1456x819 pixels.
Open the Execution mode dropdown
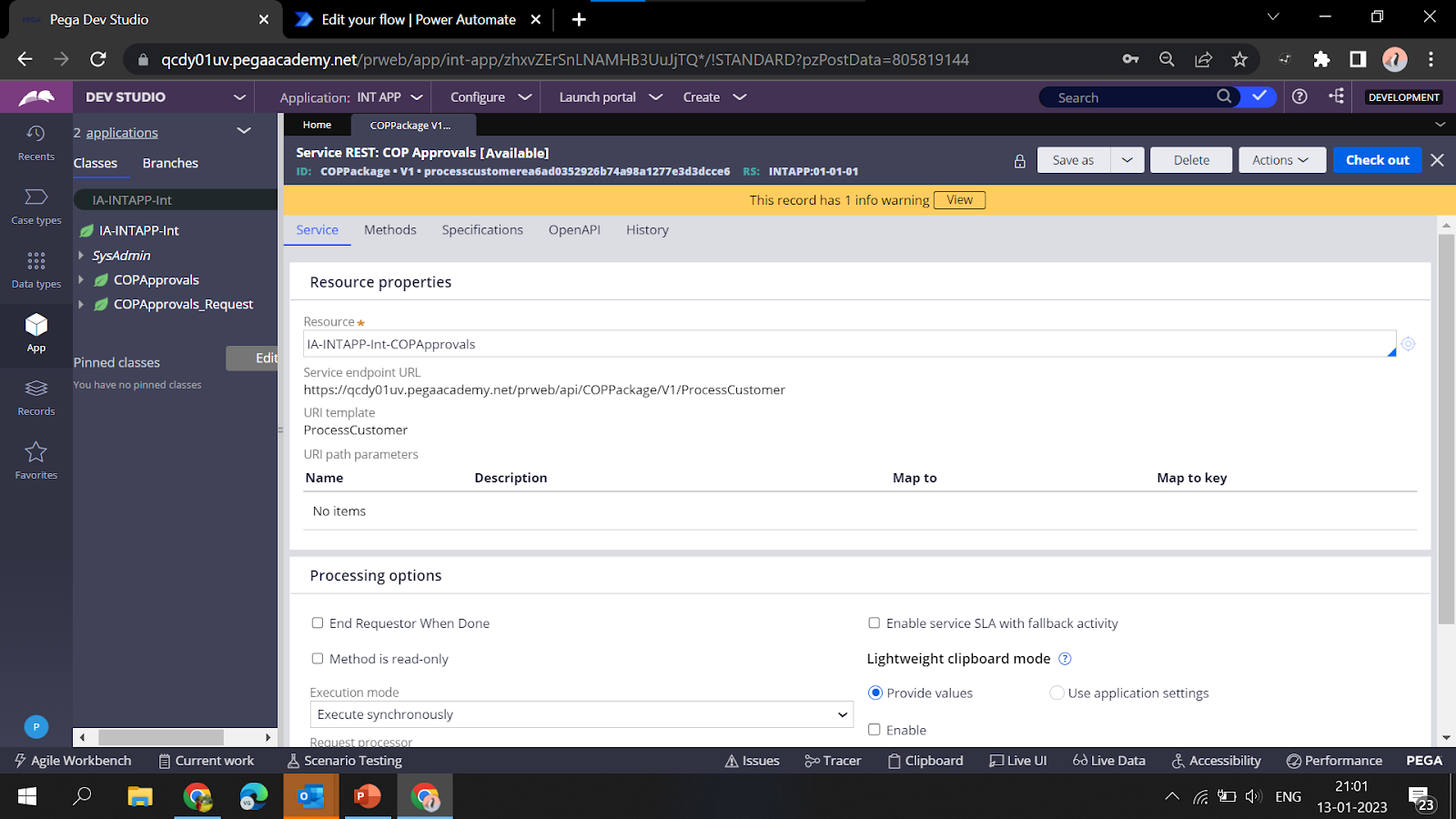coord(581,714)
